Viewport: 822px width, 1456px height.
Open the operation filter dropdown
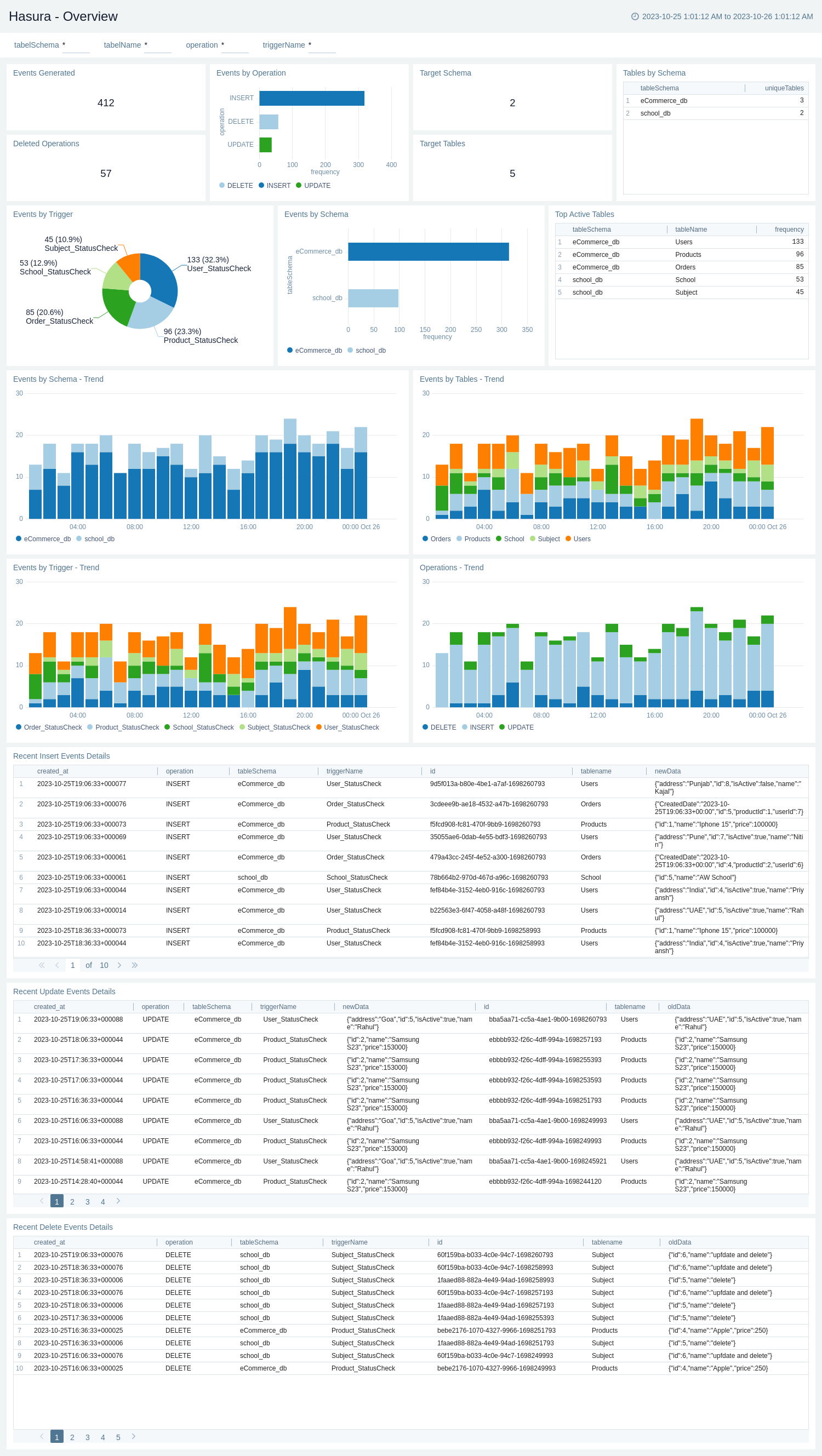[235, 45]
